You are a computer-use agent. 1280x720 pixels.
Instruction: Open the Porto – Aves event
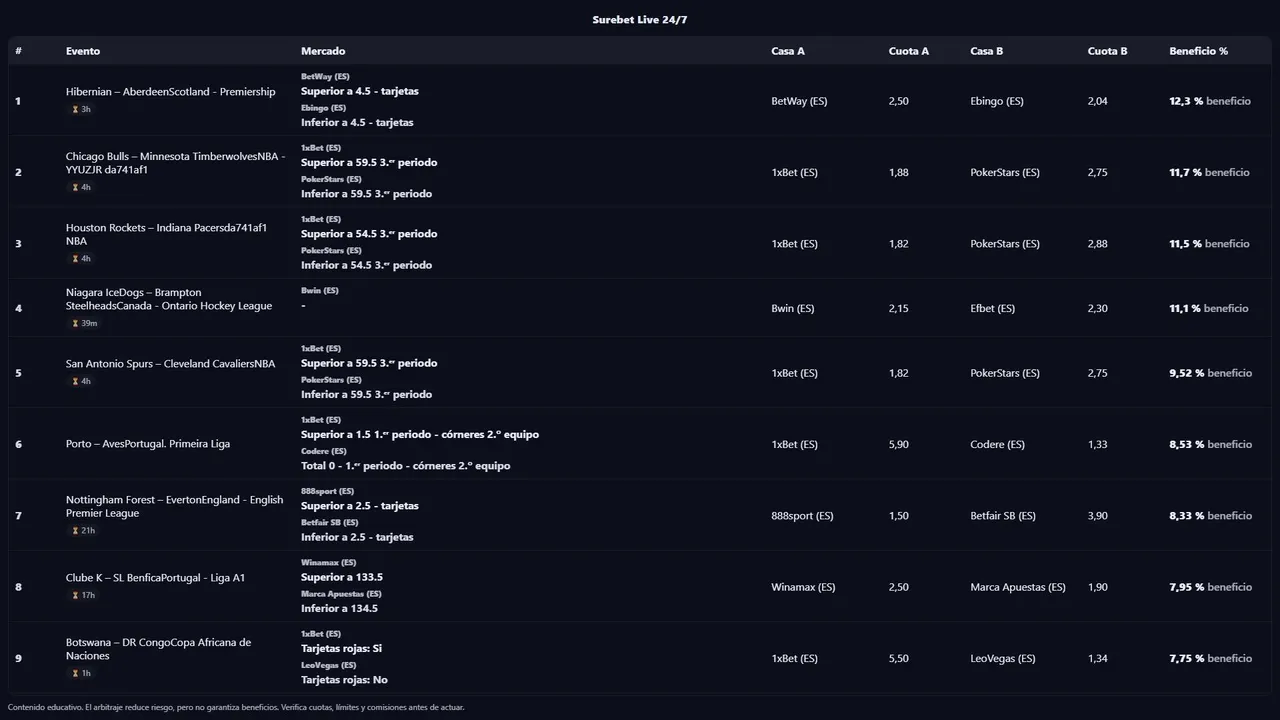[148, 444]
